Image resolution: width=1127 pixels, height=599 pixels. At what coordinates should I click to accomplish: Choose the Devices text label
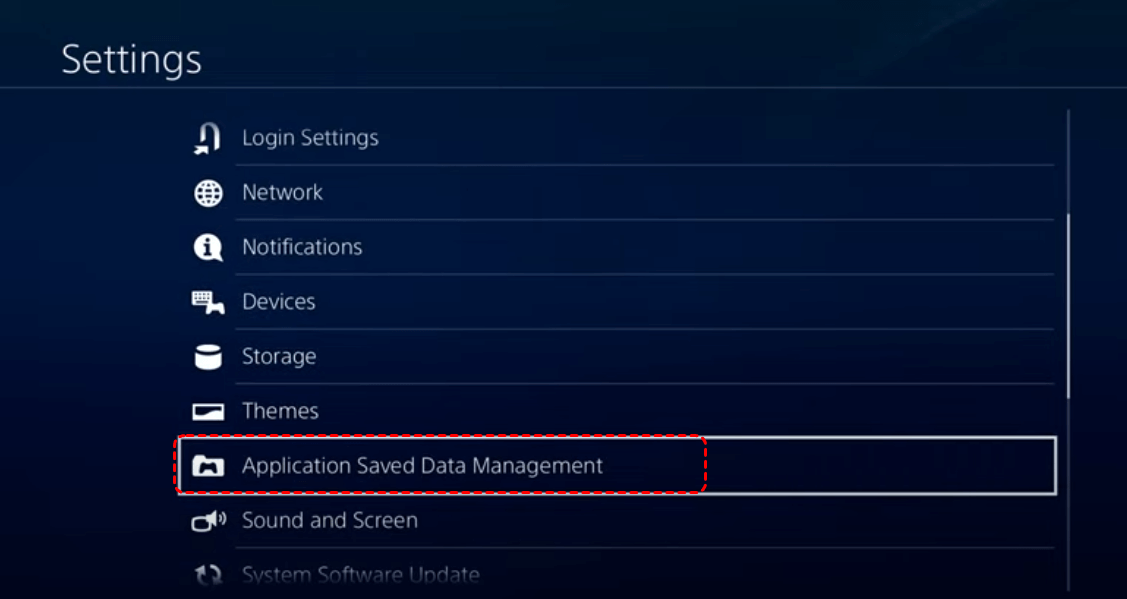click(278, 302)
